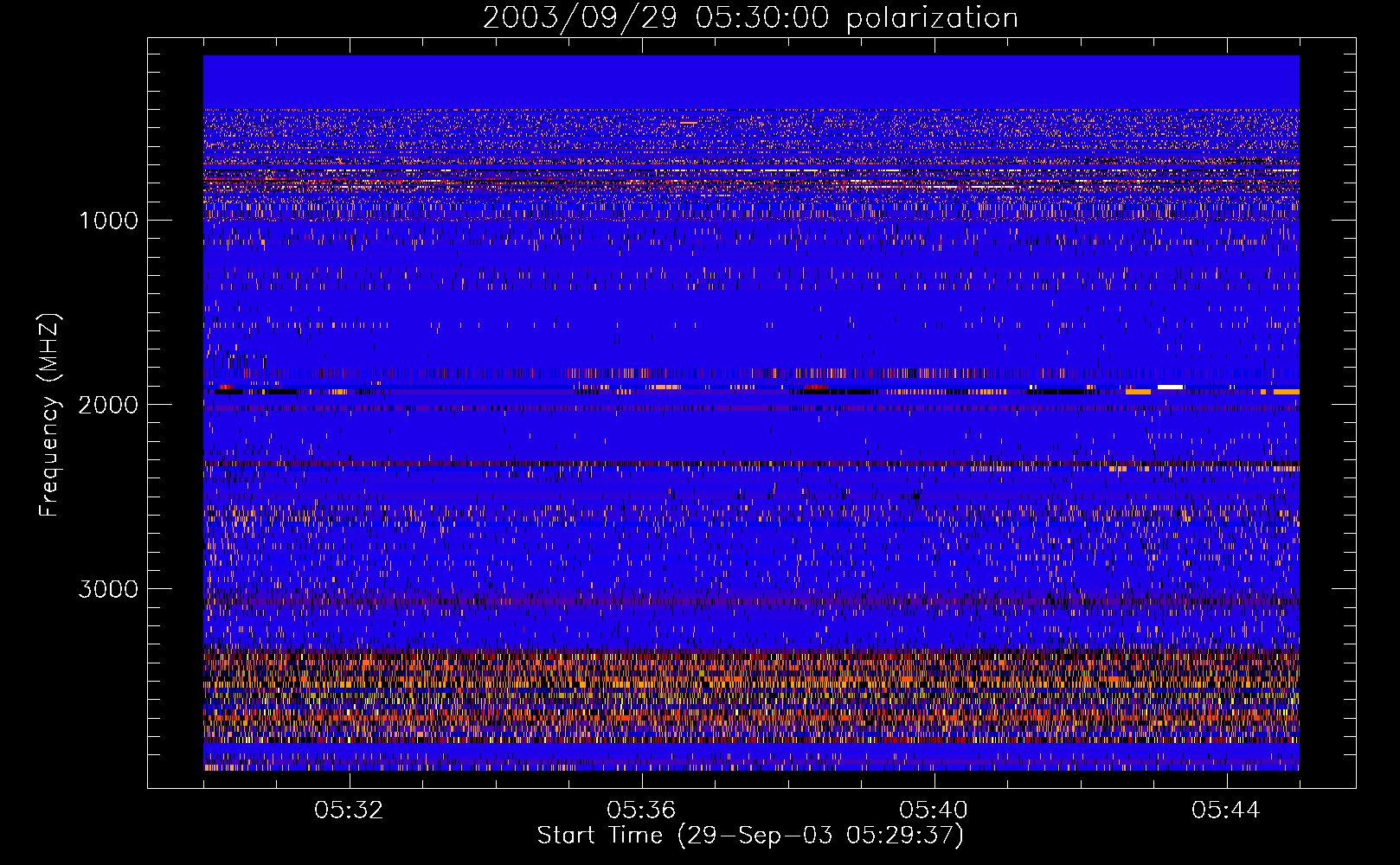1400x865 pixels.
Task: Click the 2000 frequency tick label
Action: 108,405
